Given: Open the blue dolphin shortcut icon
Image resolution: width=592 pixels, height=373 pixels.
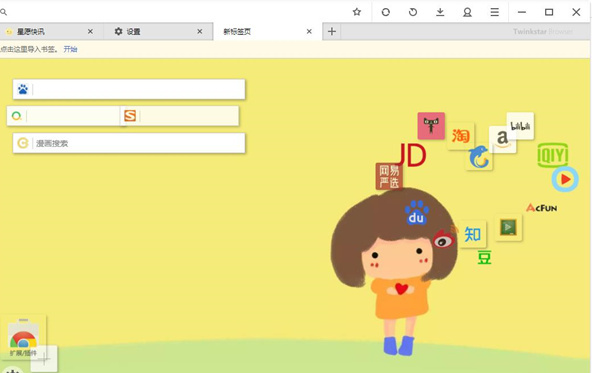Looking at the screenshot, I should point(479,157).
